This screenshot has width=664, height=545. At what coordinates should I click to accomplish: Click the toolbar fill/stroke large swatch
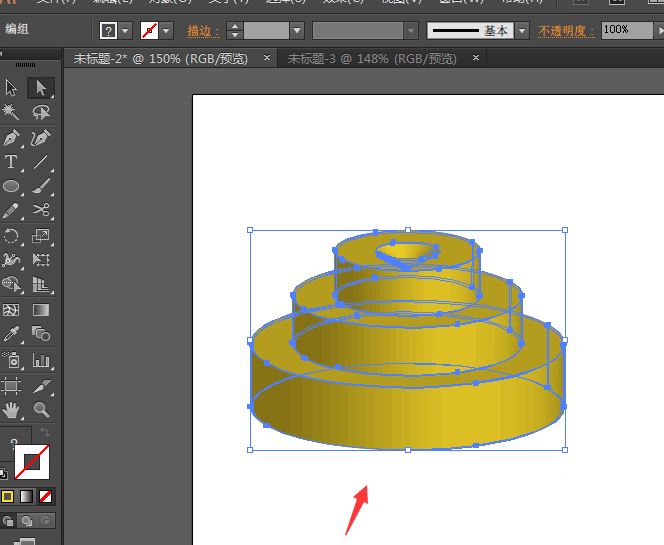pos(32,462)
